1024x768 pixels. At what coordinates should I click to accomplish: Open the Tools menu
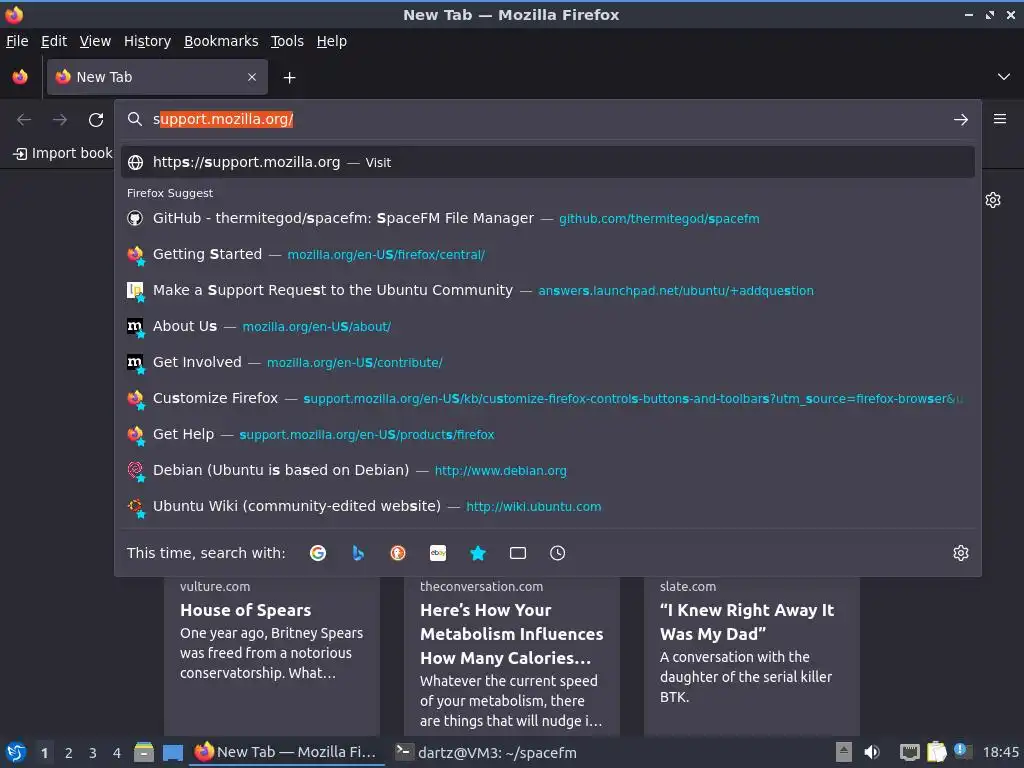tap(287, 41)
